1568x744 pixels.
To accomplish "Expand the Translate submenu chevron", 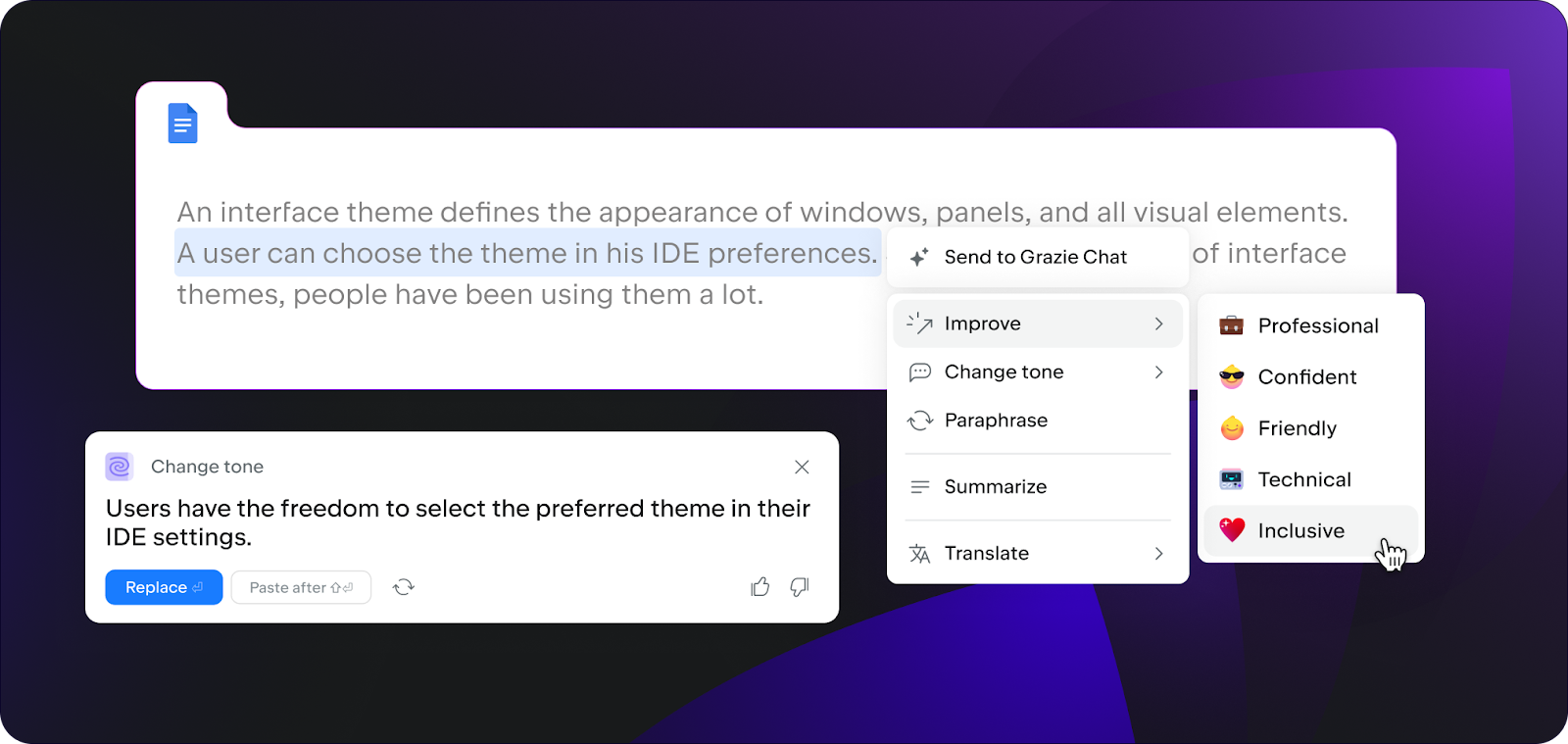I will pyautogui.click(x=1159, y=553).
